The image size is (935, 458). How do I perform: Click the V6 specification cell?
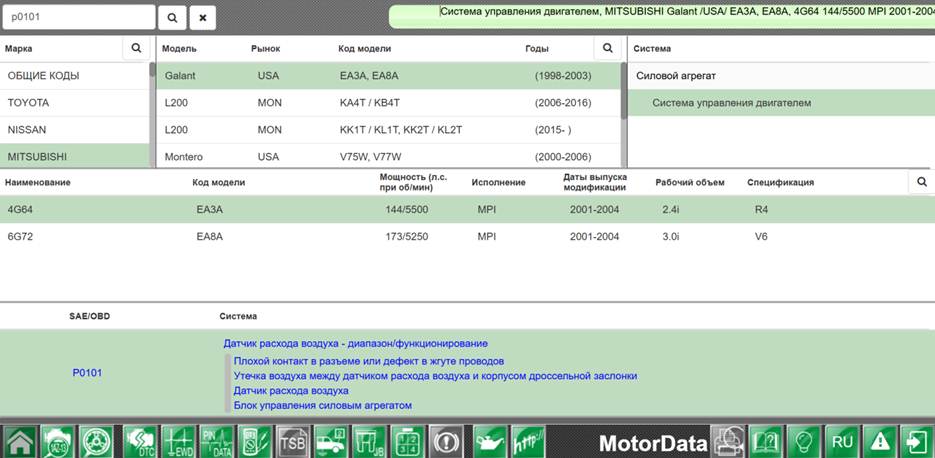tap(761, 237)
